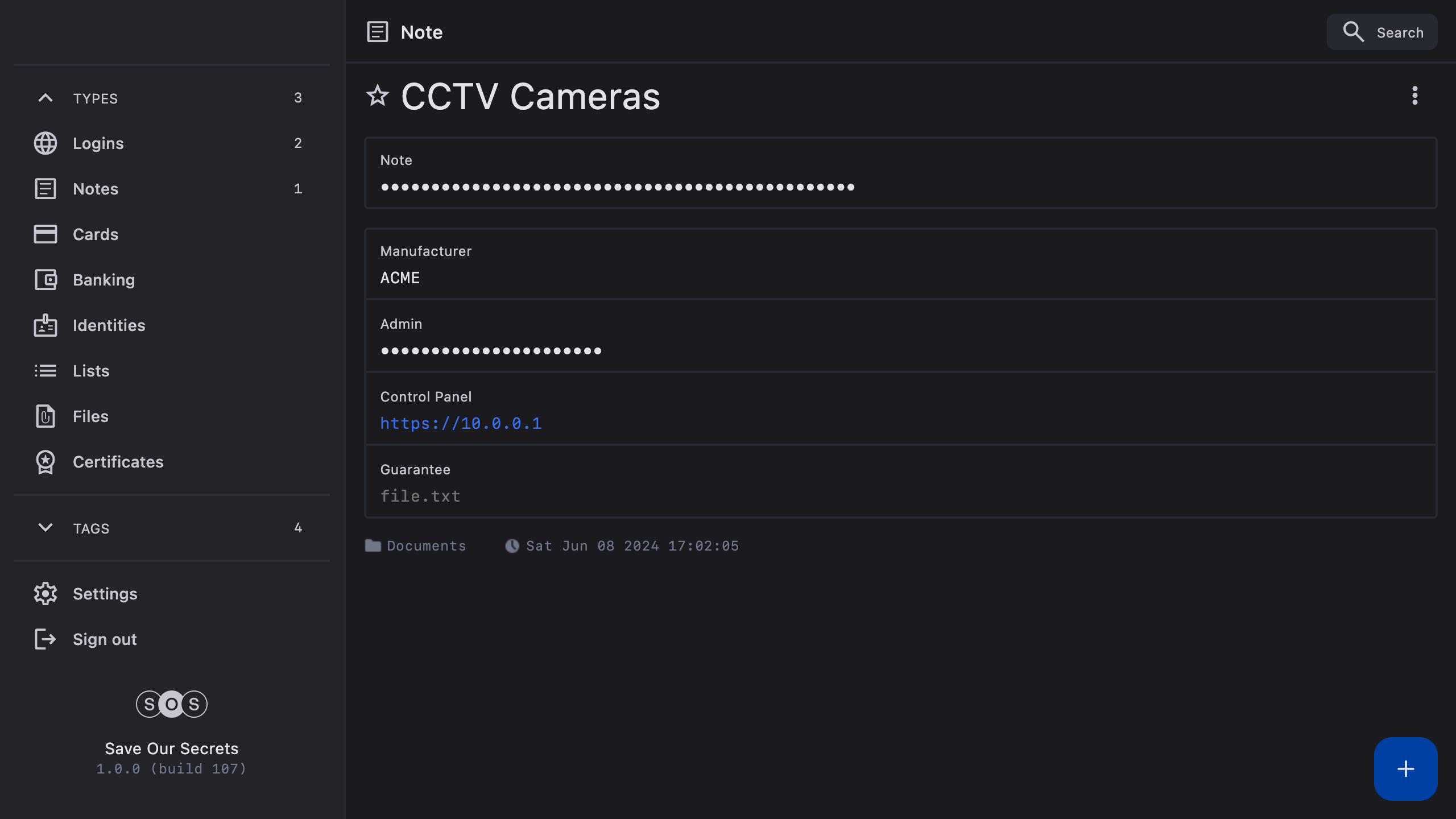This screenshot has width=1456, height=819.
Task: Select Notes in the sidebar
Action: point(96,189)
